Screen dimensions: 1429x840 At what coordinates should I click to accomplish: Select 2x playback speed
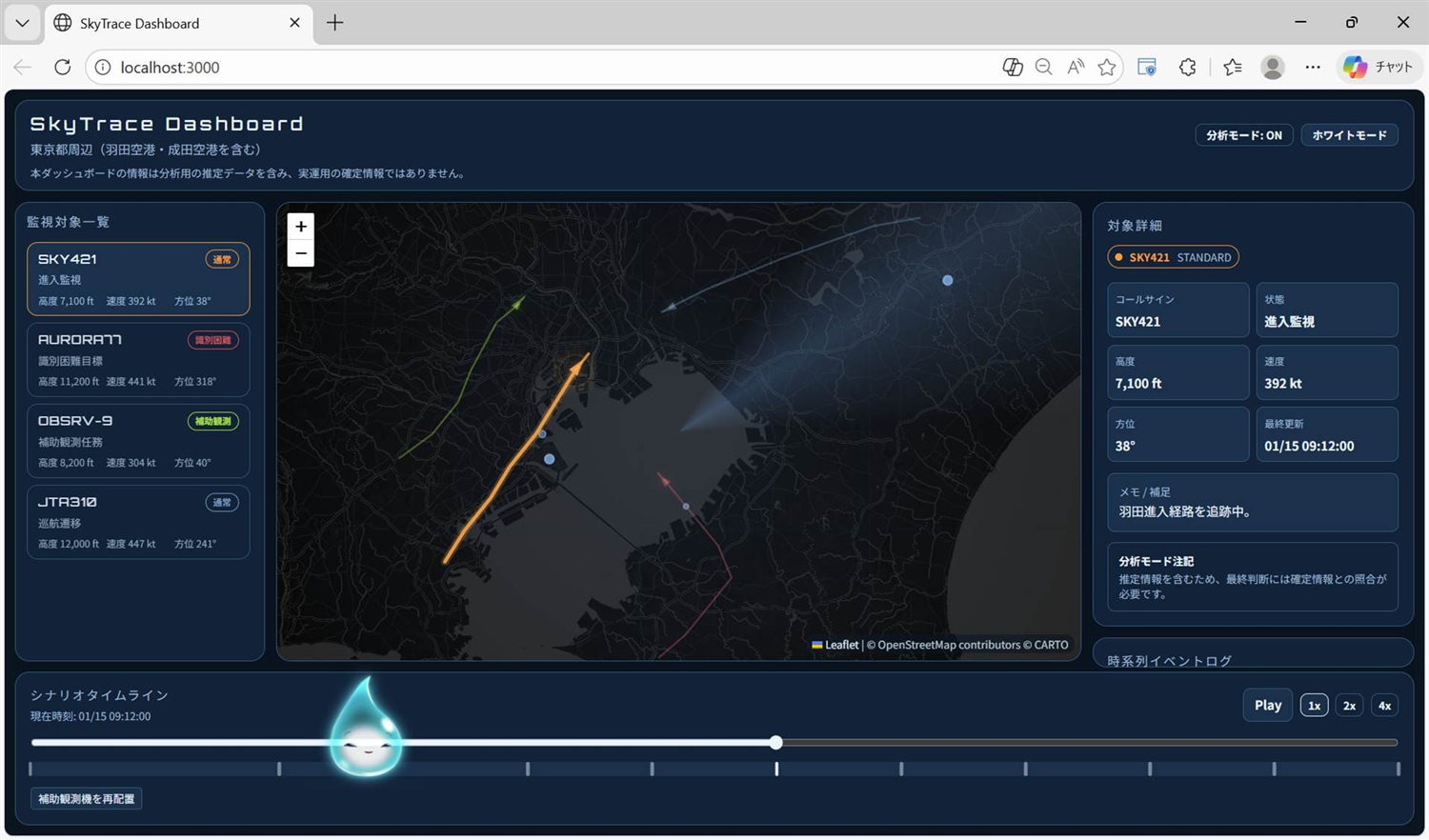coord(1349,706)
